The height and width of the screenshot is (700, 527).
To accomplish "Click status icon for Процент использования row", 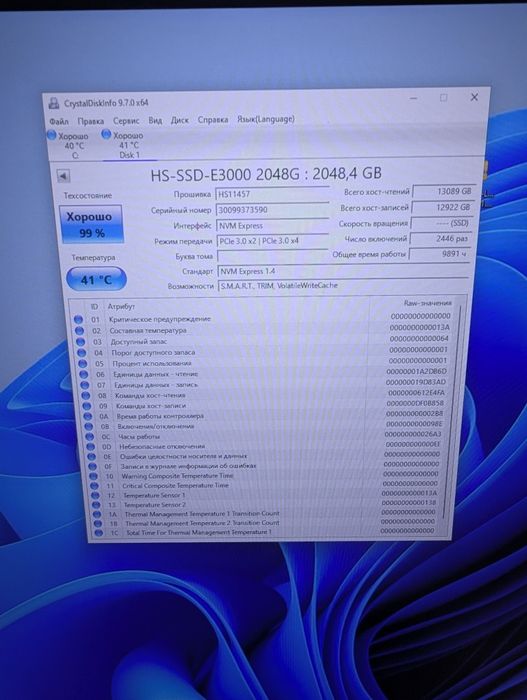I will click(83, 363).
